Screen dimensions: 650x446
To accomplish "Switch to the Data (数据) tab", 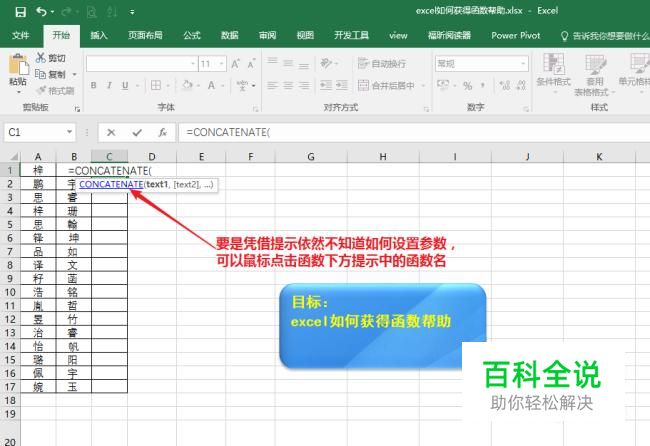I will point(230,35).
